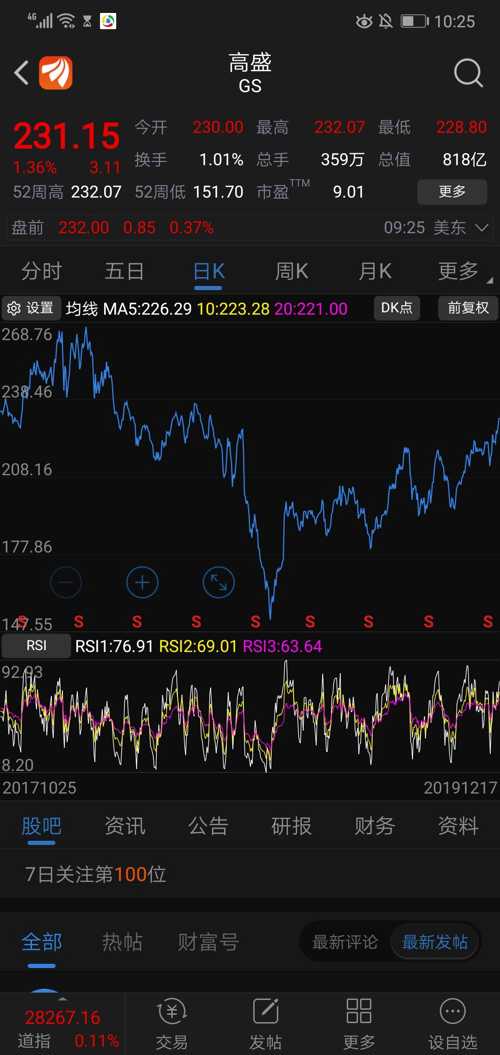Open the 公告 announcements tab
The image size is (500, 1055).
pyautogui.click(x=208, y=826)
